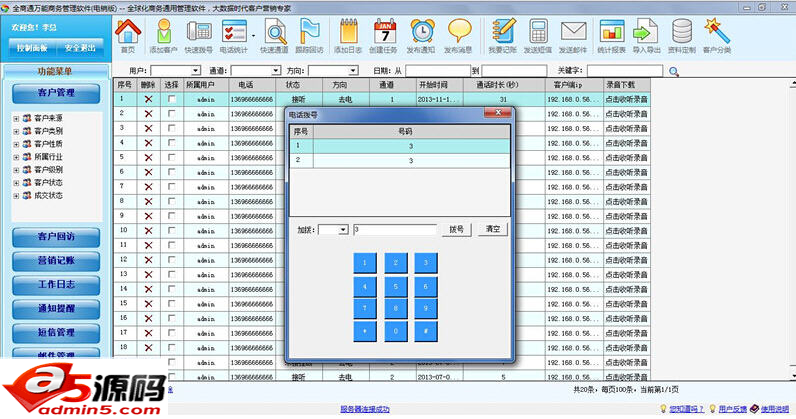Screen dimensions: 796x419
Task: Open the 营销记账 sidebar menu
Action: click(x=56, y=261)
